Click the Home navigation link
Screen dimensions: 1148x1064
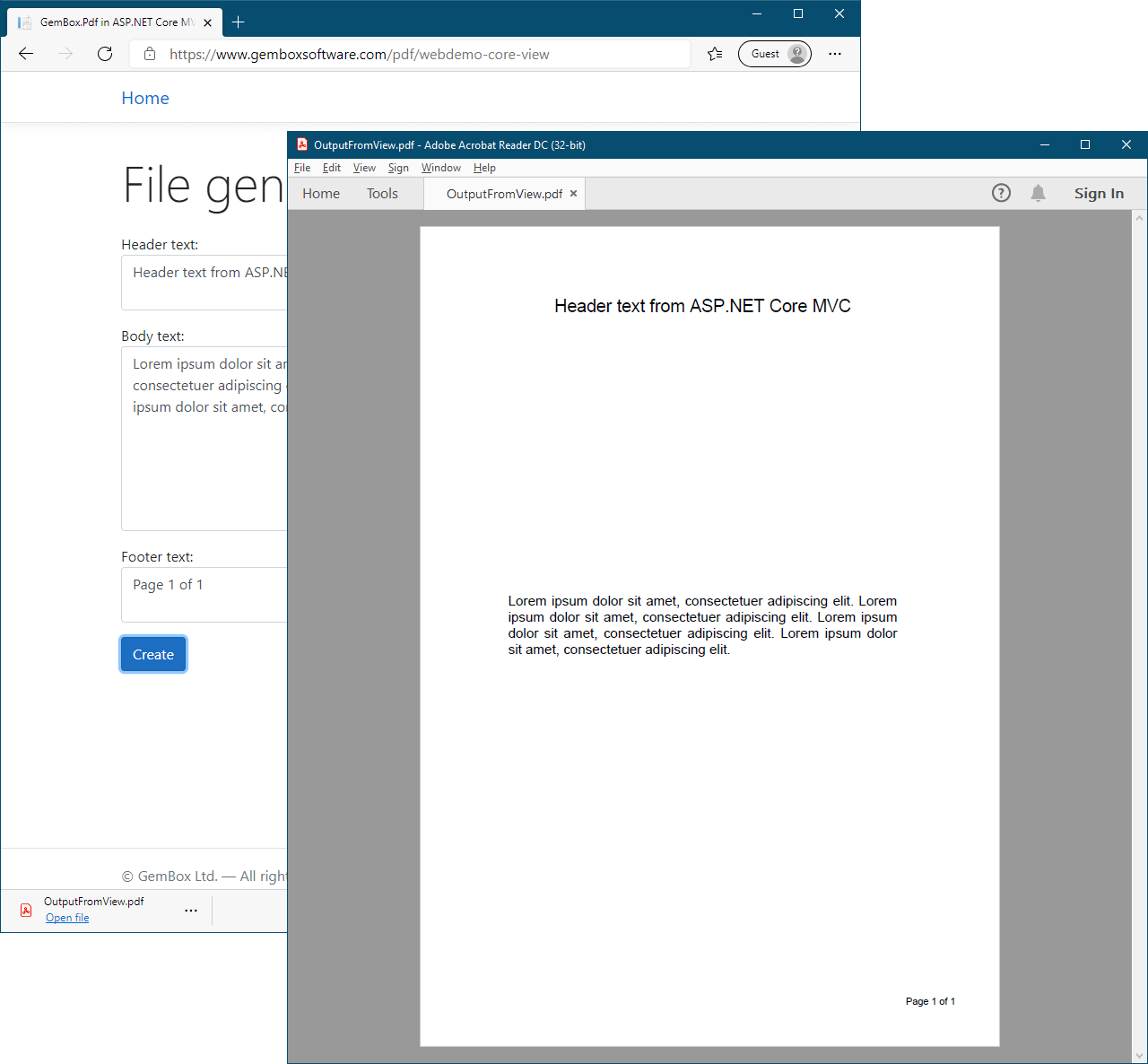(x=144, y=98)
